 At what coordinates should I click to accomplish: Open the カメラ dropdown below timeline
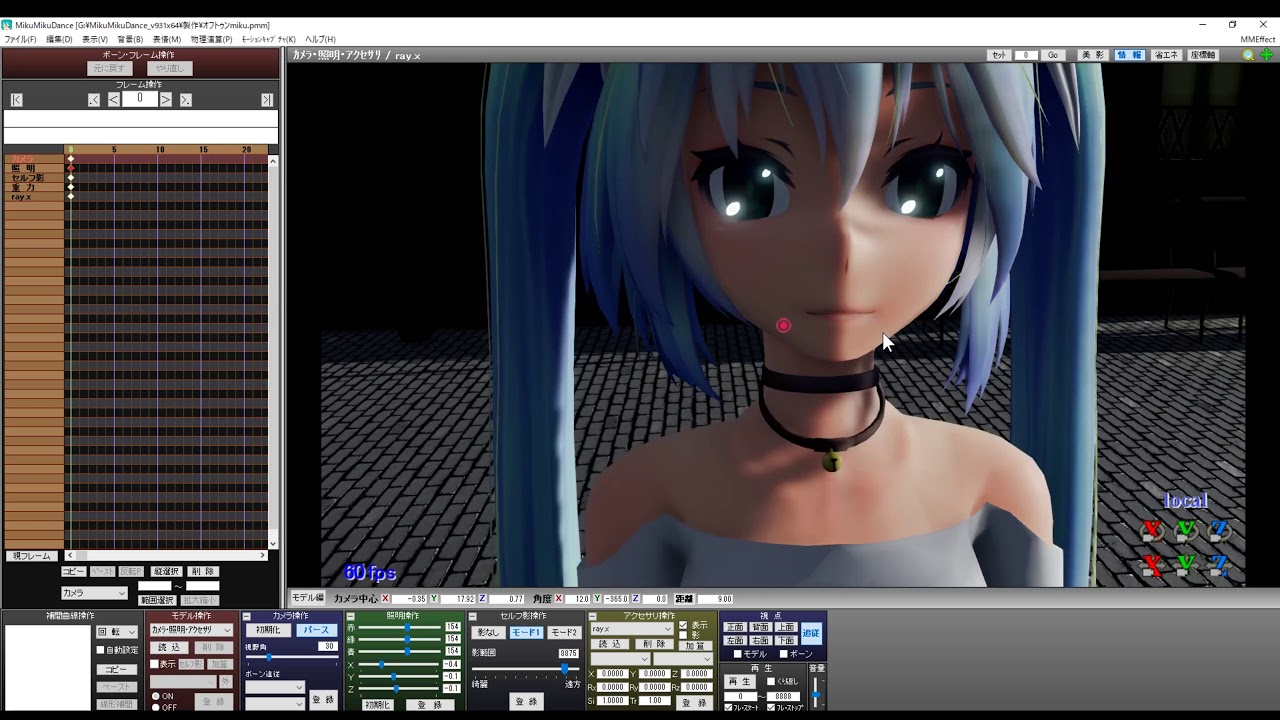[x=94, y=593]
